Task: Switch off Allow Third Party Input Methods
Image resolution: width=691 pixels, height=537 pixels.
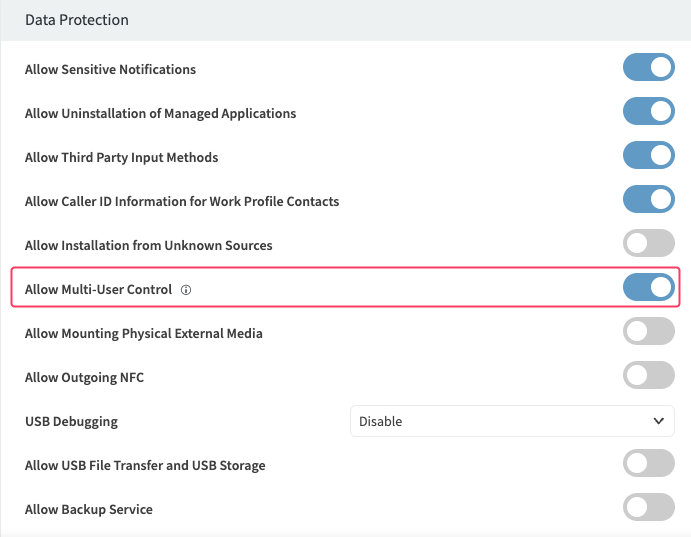Action: point(648,156)
